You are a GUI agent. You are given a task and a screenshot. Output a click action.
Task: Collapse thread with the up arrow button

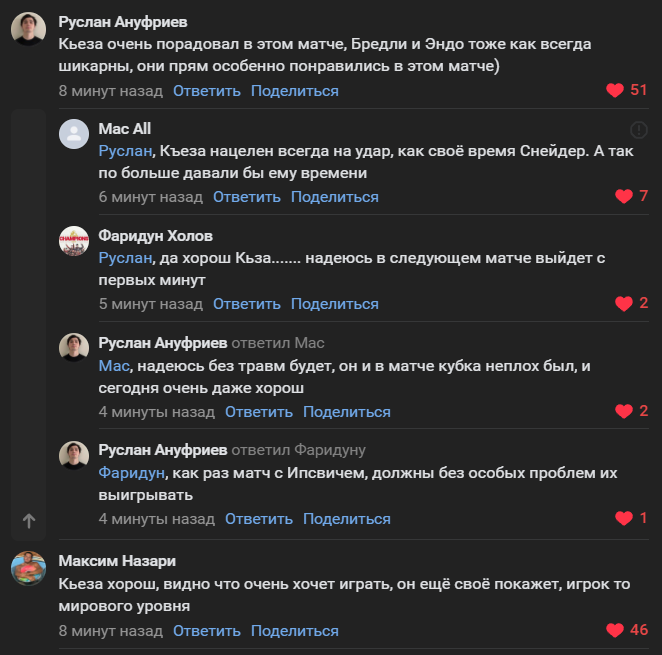[x=29, y=521]
